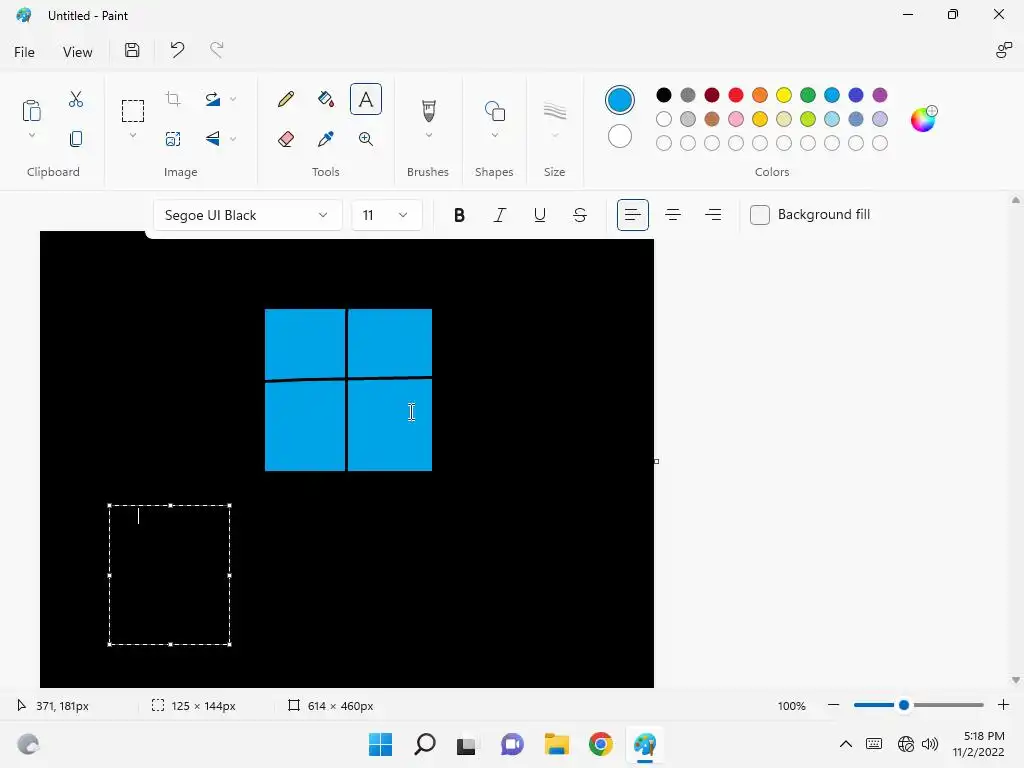Image resolution: width=1024 pixels, height=768 pixels.
Task: Open the File menu
Action: (x=24, y=52)
